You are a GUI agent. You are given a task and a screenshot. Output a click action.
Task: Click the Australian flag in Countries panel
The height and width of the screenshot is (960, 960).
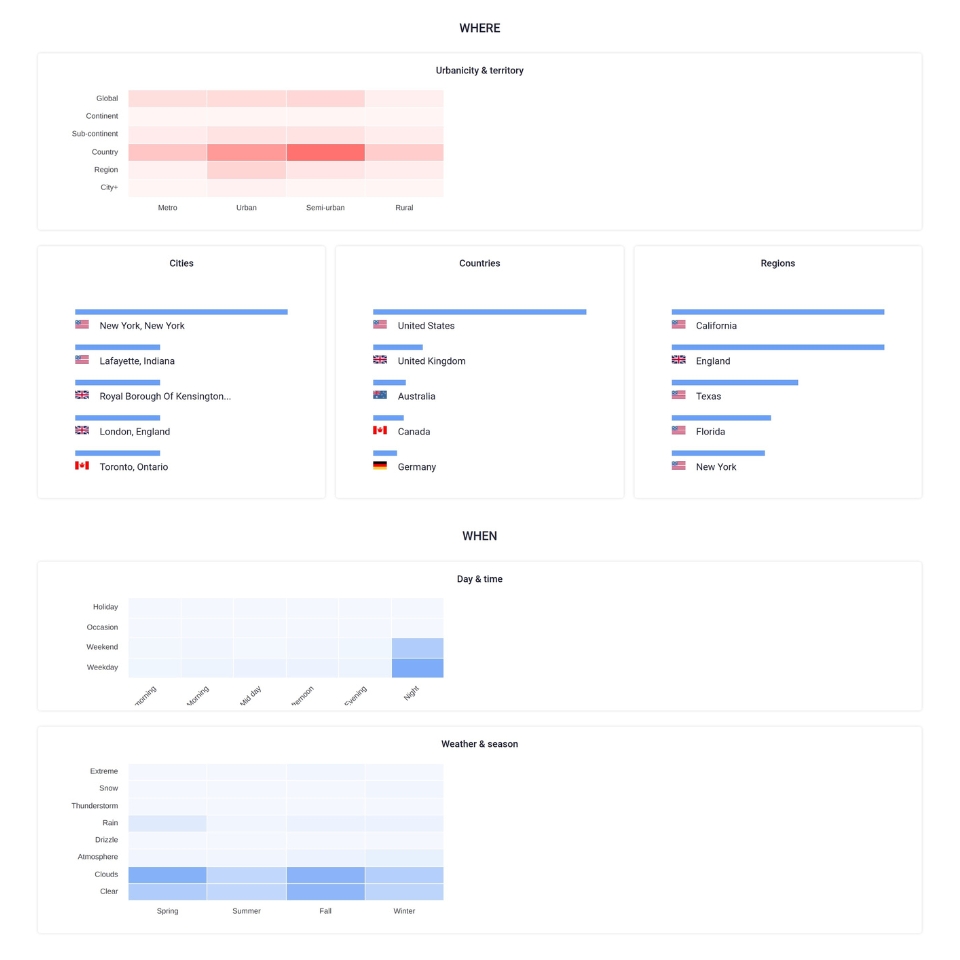(380, 395)
